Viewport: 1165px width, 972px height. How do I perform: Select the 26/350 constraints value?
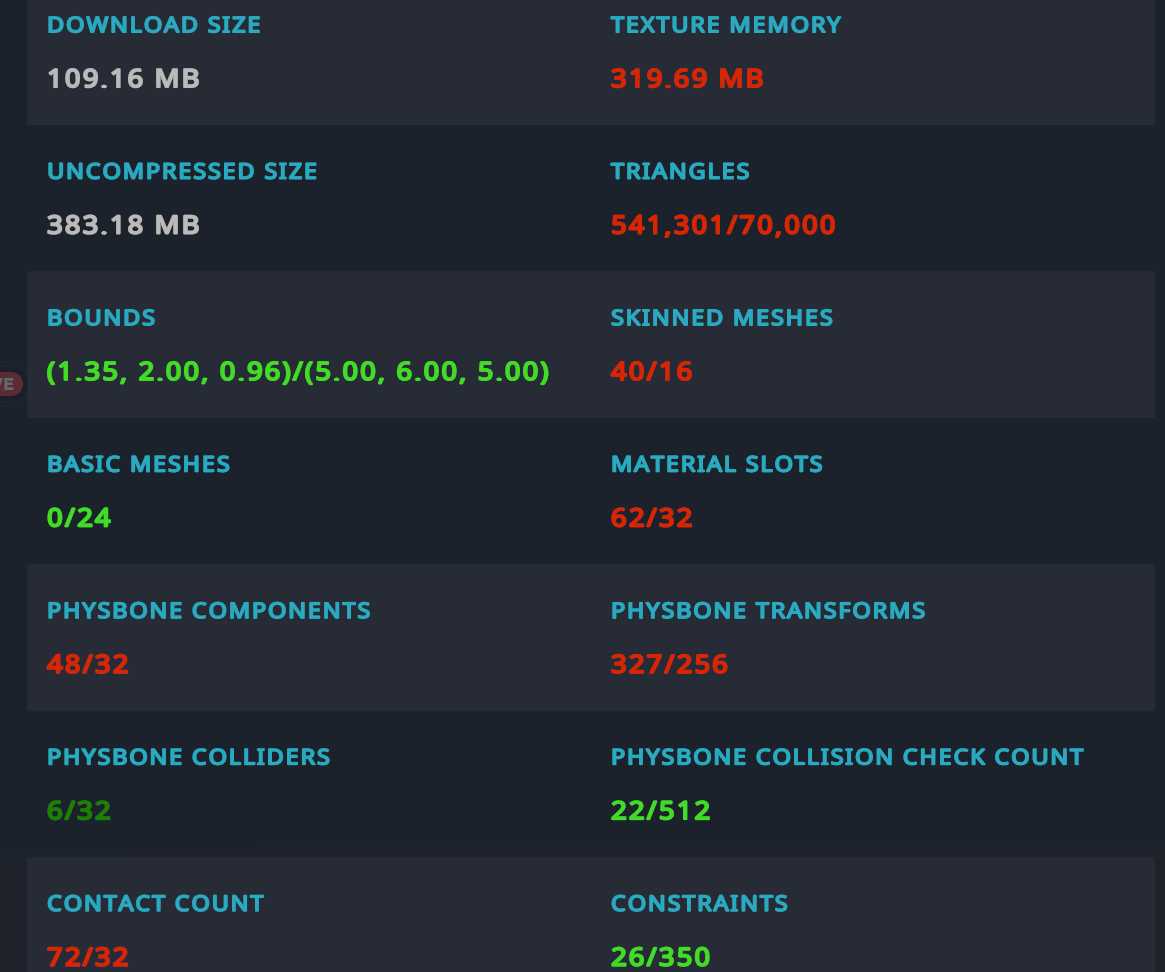point(661,957)
